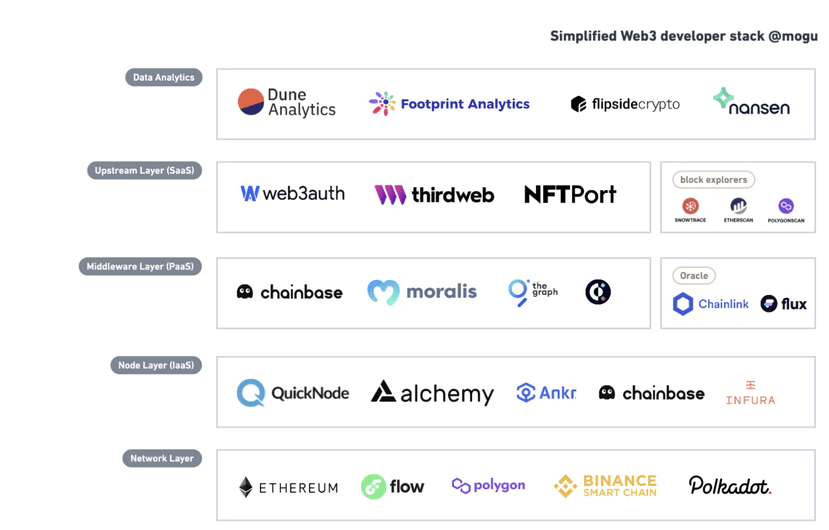Click the Binance Smart Chain logo
Viewport: 829px width, 530px height.
(605, 486)
